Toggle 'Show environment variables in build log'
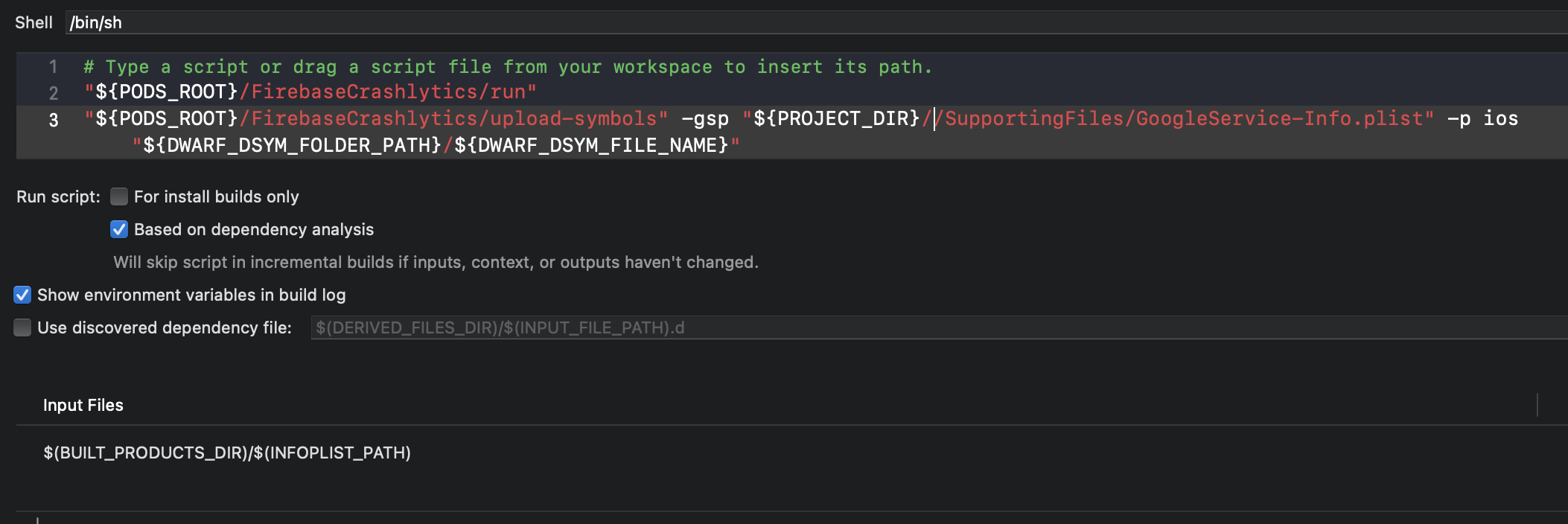 pos(22,295)
